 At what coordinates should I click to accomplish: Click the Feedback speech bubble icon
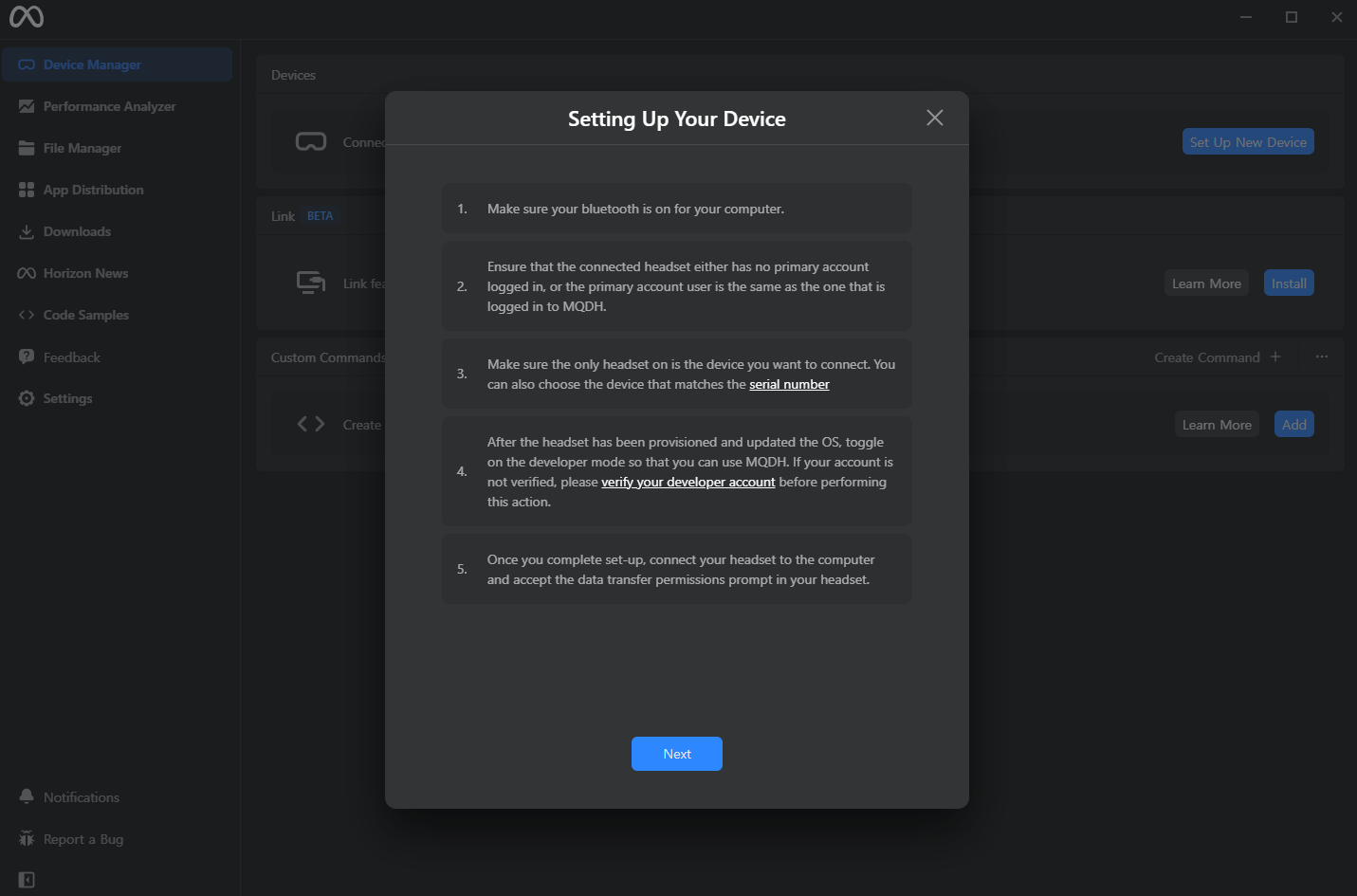pyautogui.click(x=27, y=357)
